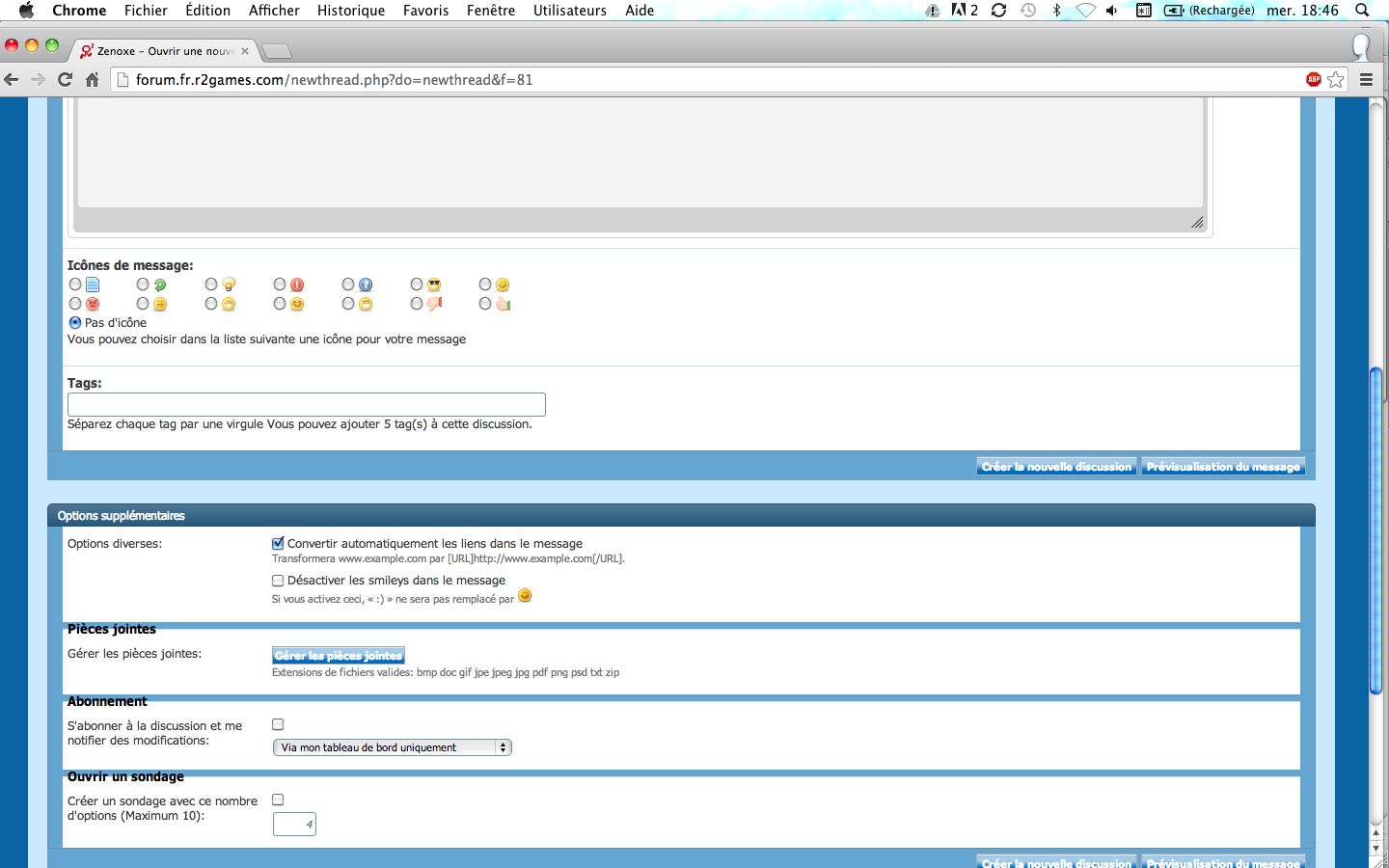Screen dimensions: 1389x868
Task: Click 'Gérer les pièces jointes' button
Action: point(338,656)
